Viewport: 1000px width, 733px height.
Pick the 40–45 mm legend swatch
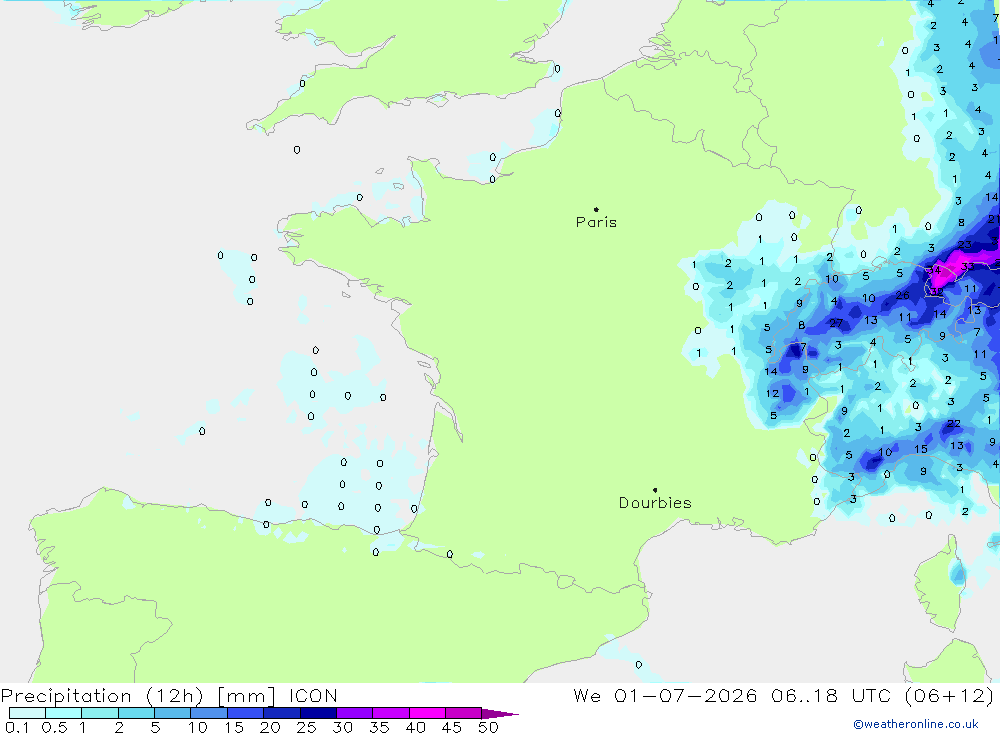pos(427,713)
